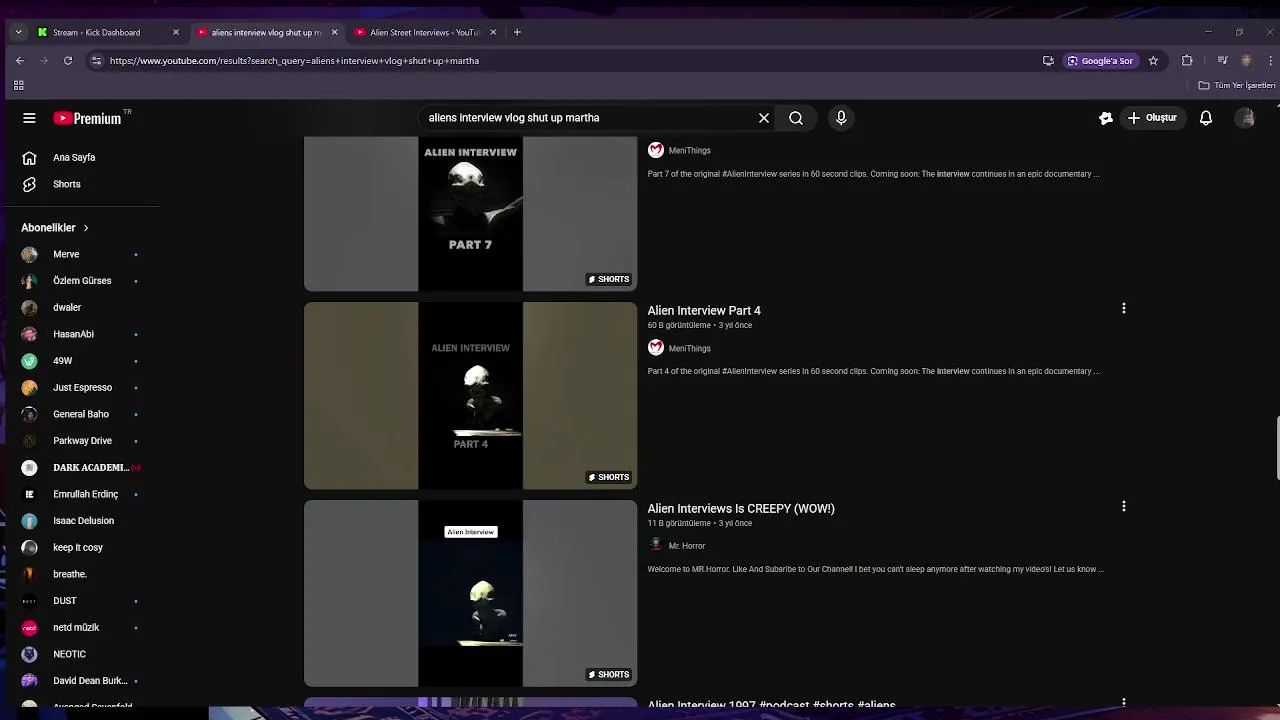This screenshot has height=720, width=1280.
Task: Open the Alien Interview Part 4 thumbnail
Action: (x=470, y=396)
